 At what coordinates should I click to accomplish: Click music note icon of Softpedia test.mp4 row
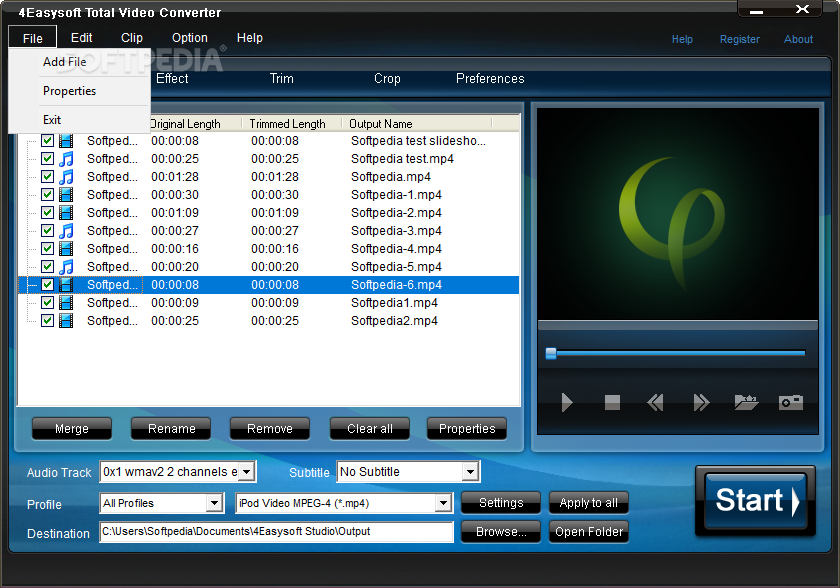[66, 159]
